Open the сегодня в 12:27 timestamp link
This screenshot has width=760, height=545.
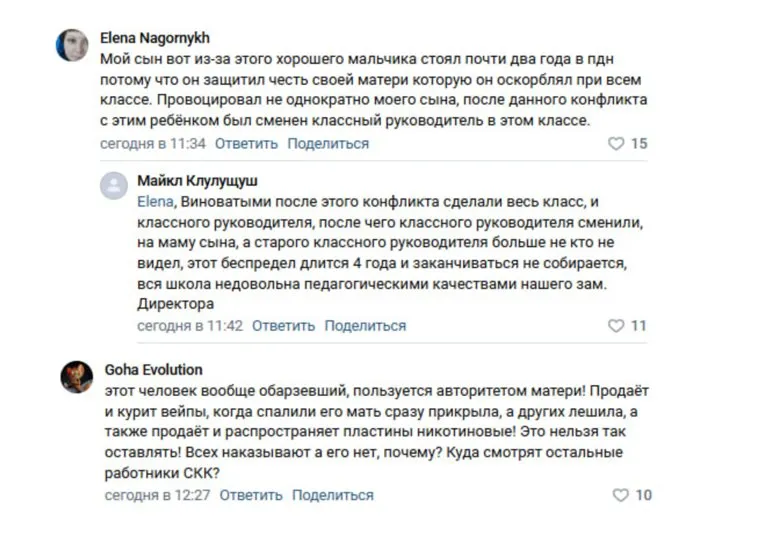(157, 496)
